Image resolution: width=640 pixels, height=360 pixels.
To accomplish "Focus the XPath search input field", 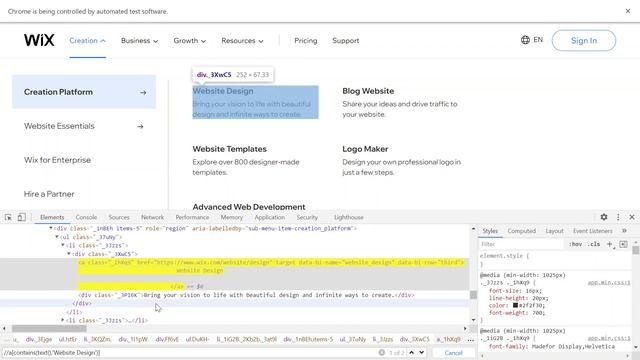I will 190,352.
